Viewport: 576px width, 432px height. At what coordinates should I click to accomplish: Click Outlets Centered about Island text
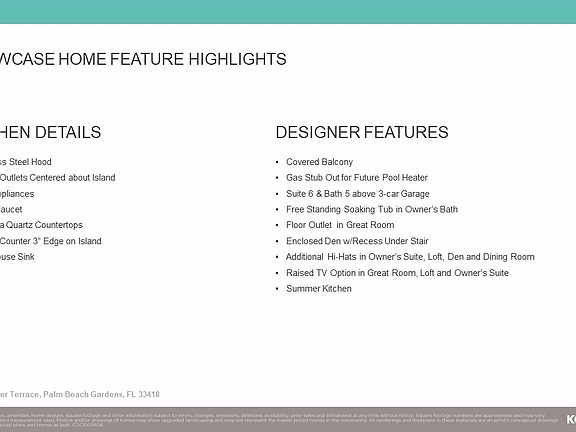point(57,178)
